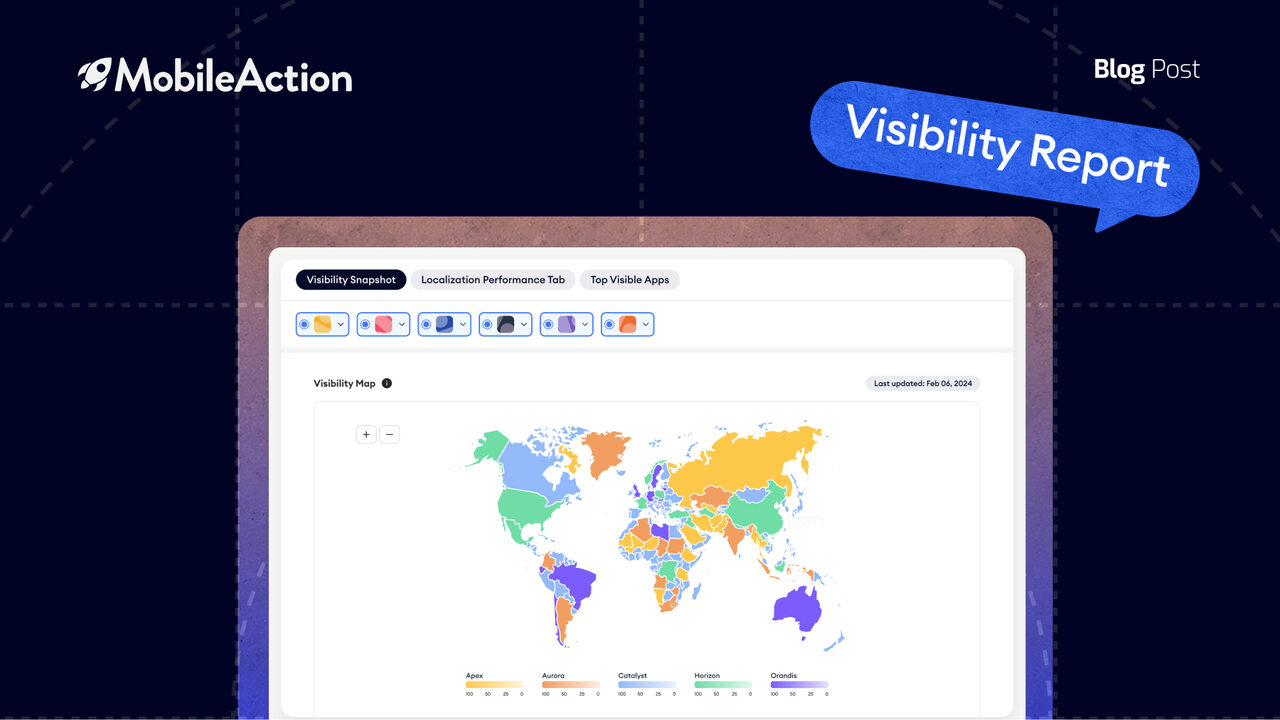Click the Horizon legend label
The width and height of the screenshot is (1280, 720).
tap(707, 676)
